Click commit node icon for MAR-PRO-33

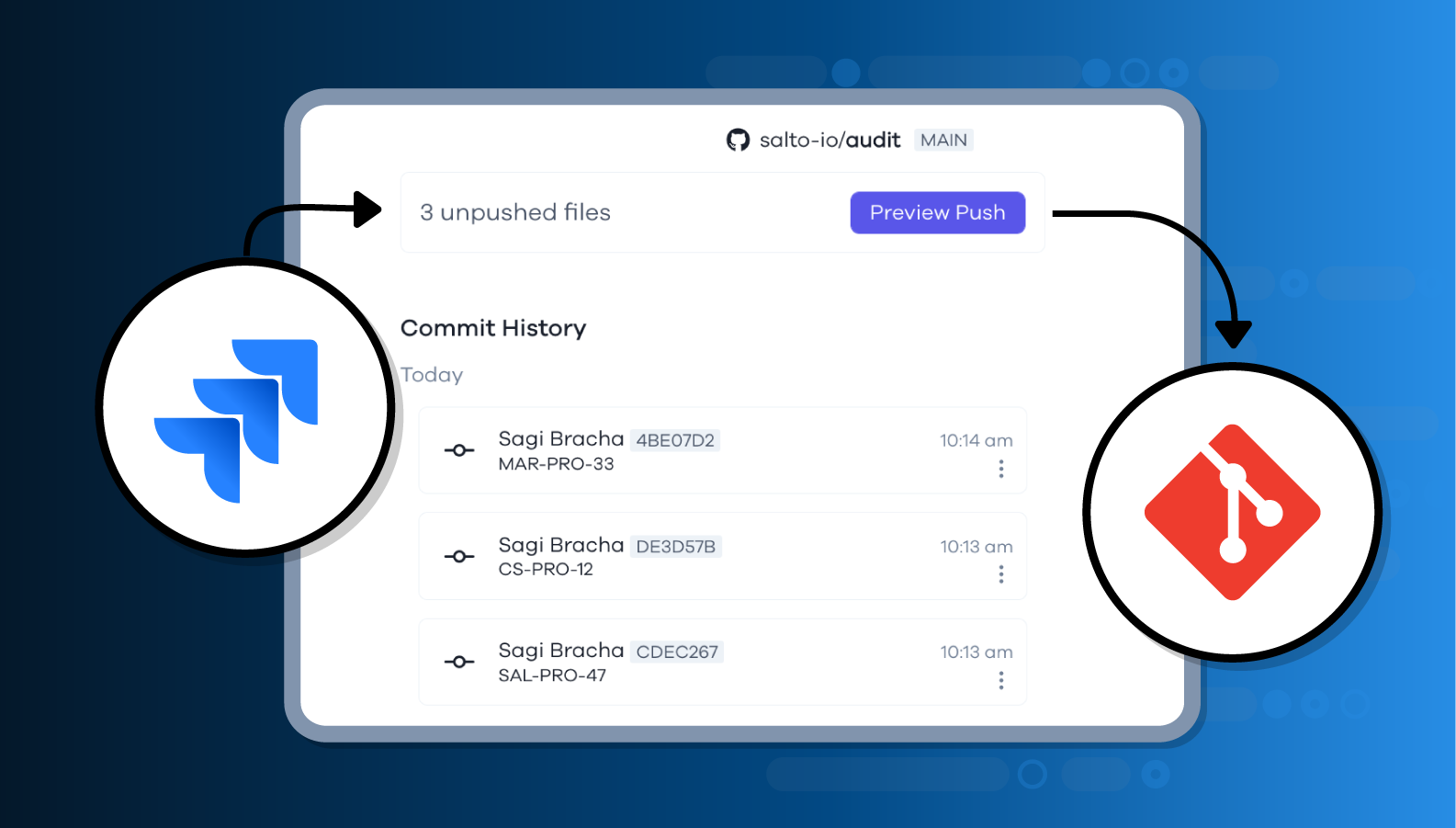(459, 450)
